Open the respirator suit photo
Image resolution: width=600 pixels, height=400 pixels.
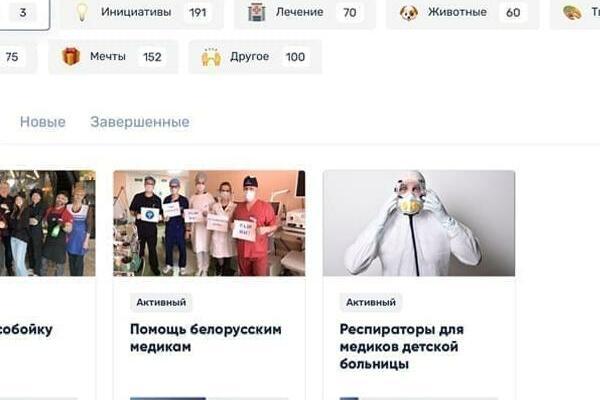[419, 223]
